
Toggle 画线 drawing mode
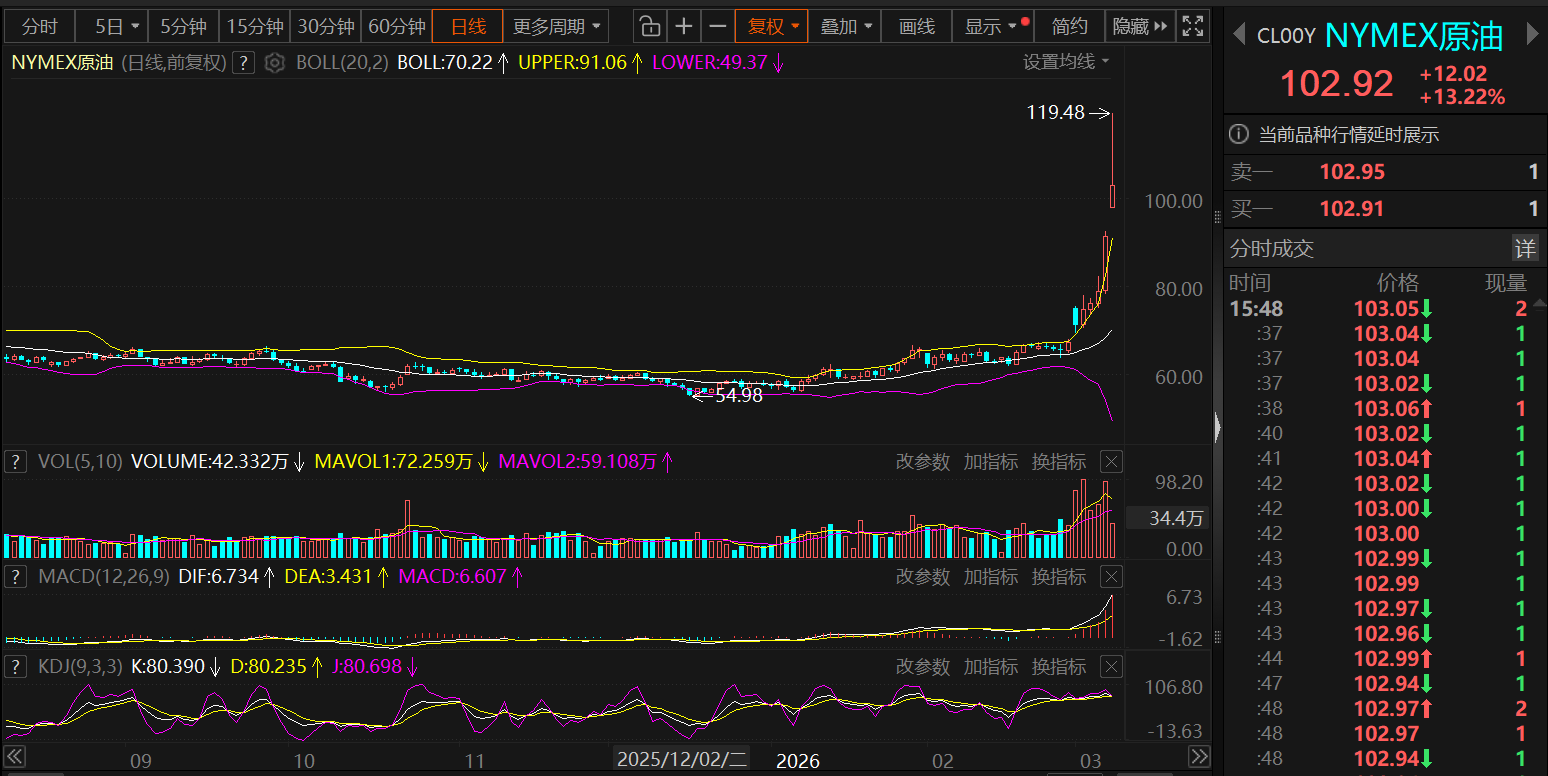[917, 26]
